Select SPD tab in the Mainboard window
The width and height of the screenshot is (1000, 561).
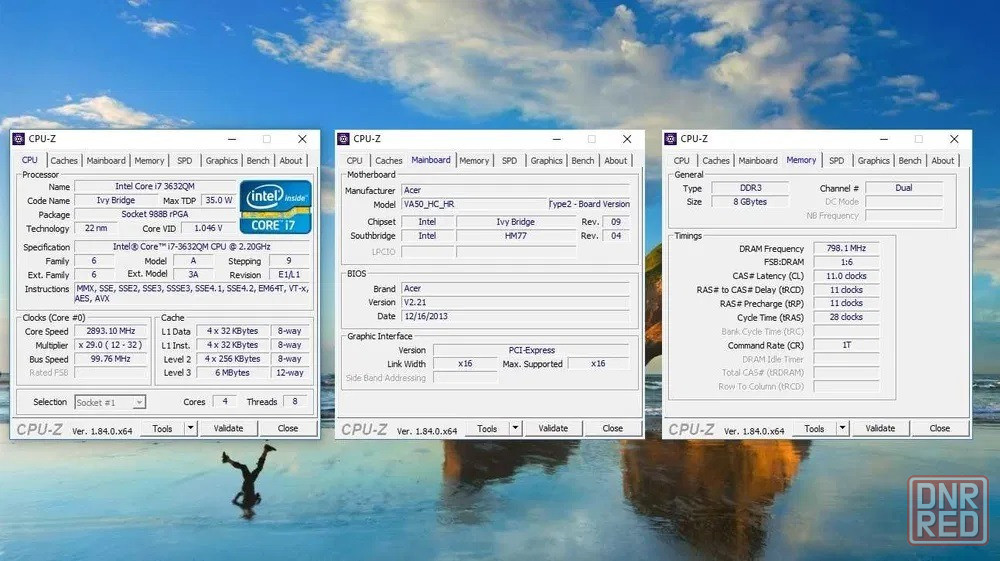tap(509, 161)
